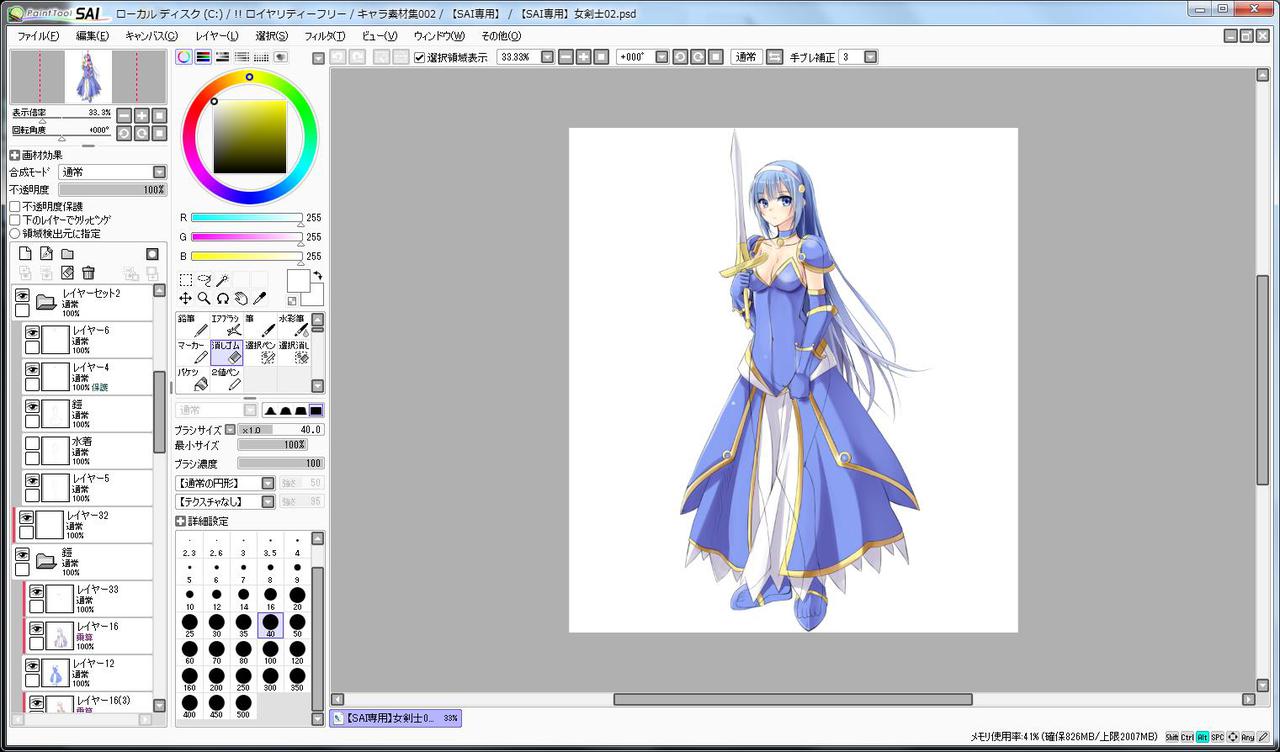The height and width of the screenshot is (752, 1280).
Task: Hide レイヤー33 with its eye icon
Action: pos(37,591)
